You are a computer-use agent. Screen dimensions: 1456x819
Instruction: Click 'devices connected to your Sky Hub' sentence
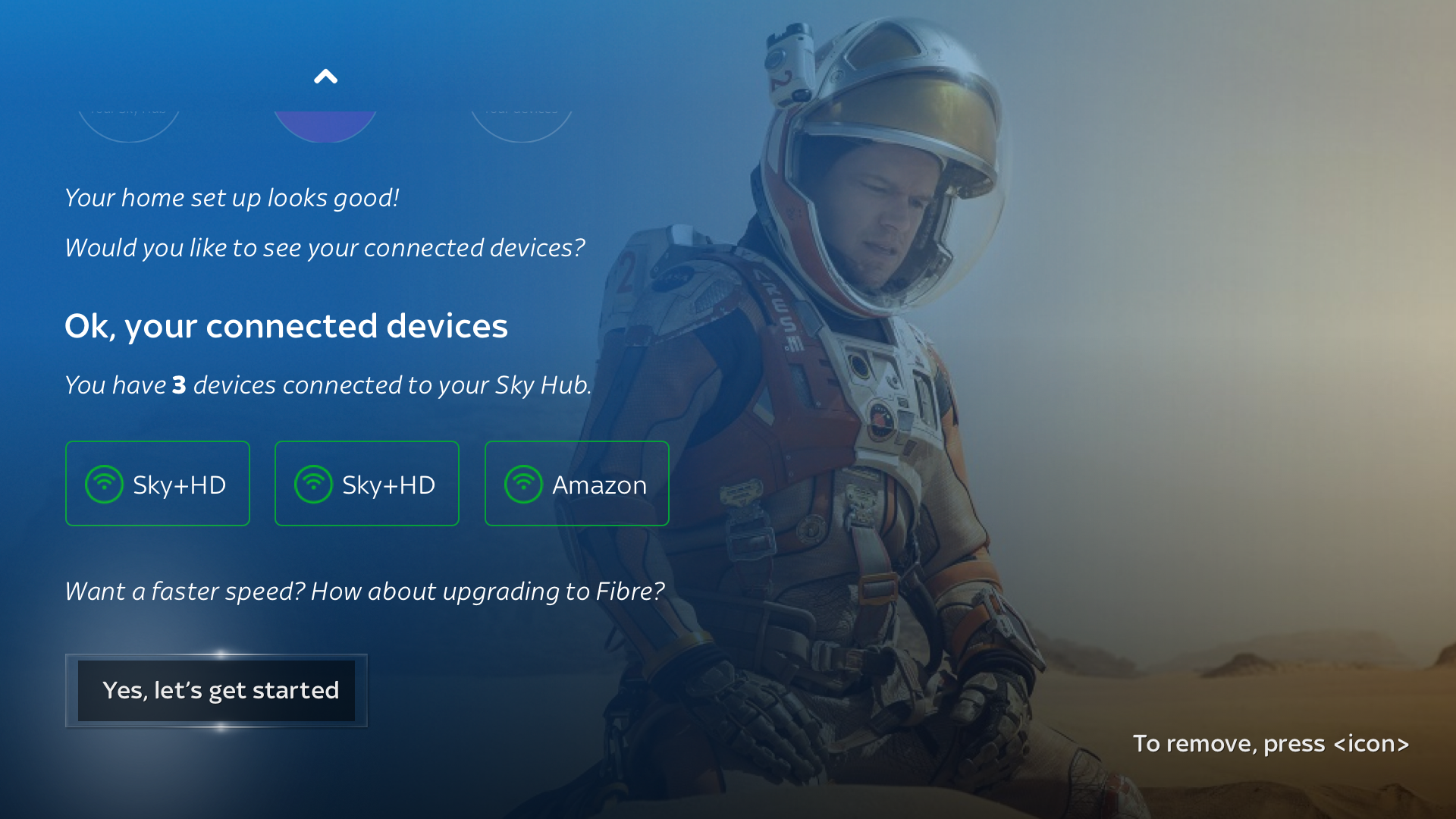pyautogui.click(x=392, y=385)
